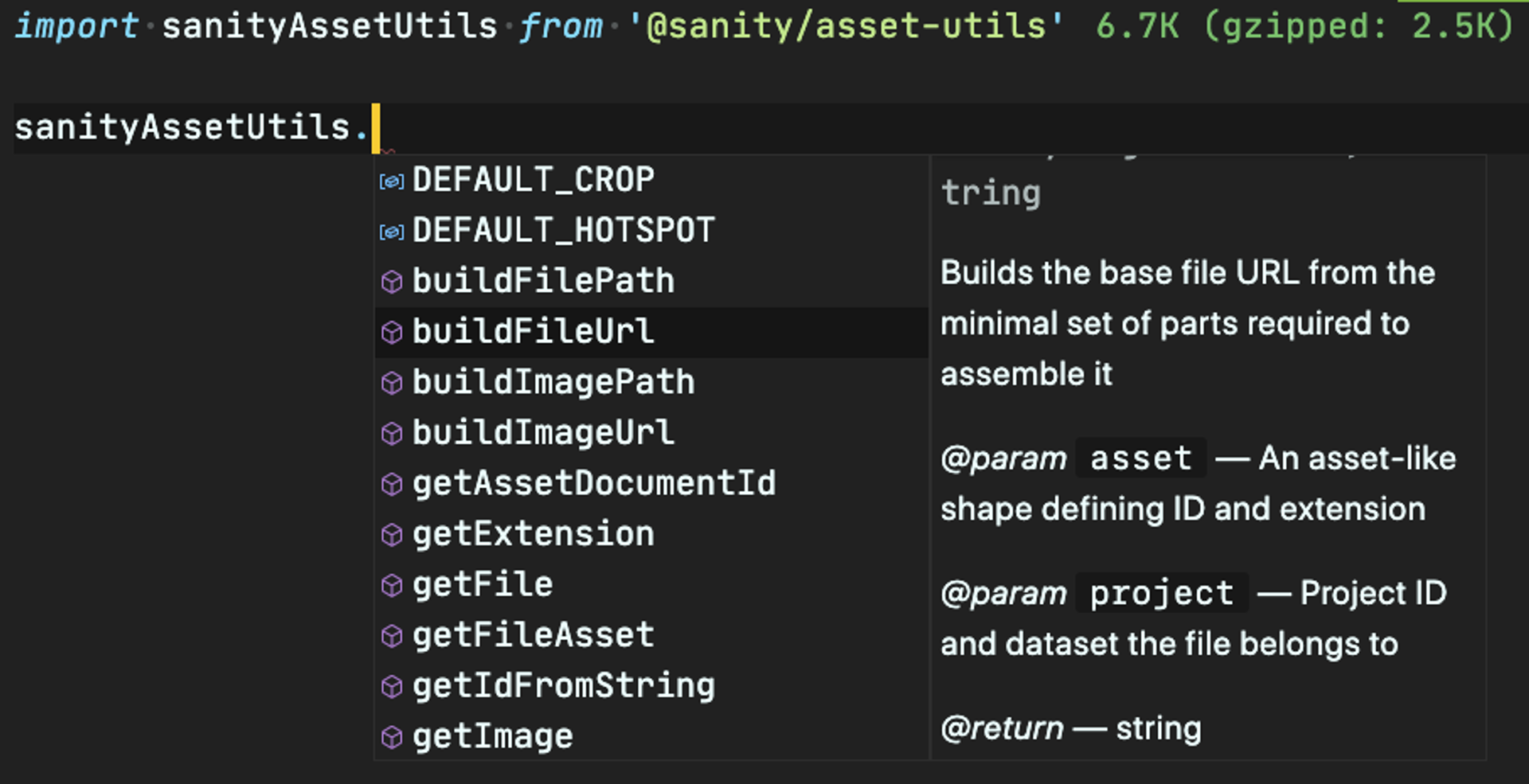Choose getFile from the completion suggestions
Image resolution: width=1529 pixels, height=784 pixels.
[482, 584]
